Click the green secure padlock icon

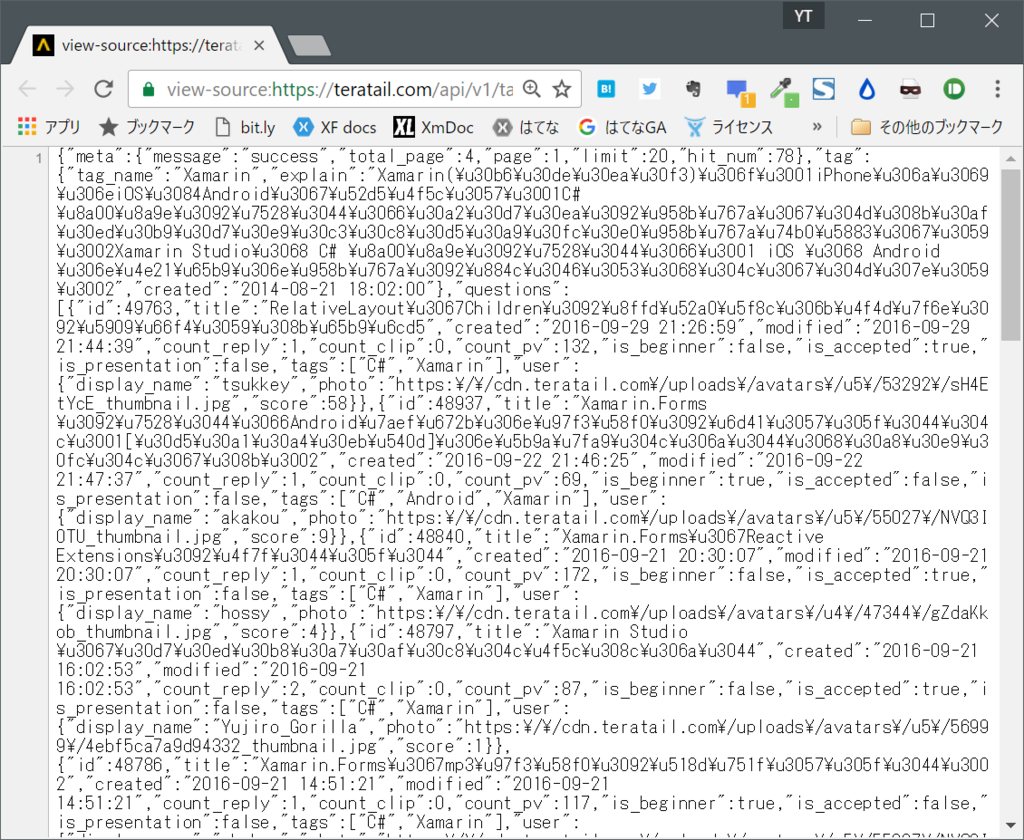point(149,89)
